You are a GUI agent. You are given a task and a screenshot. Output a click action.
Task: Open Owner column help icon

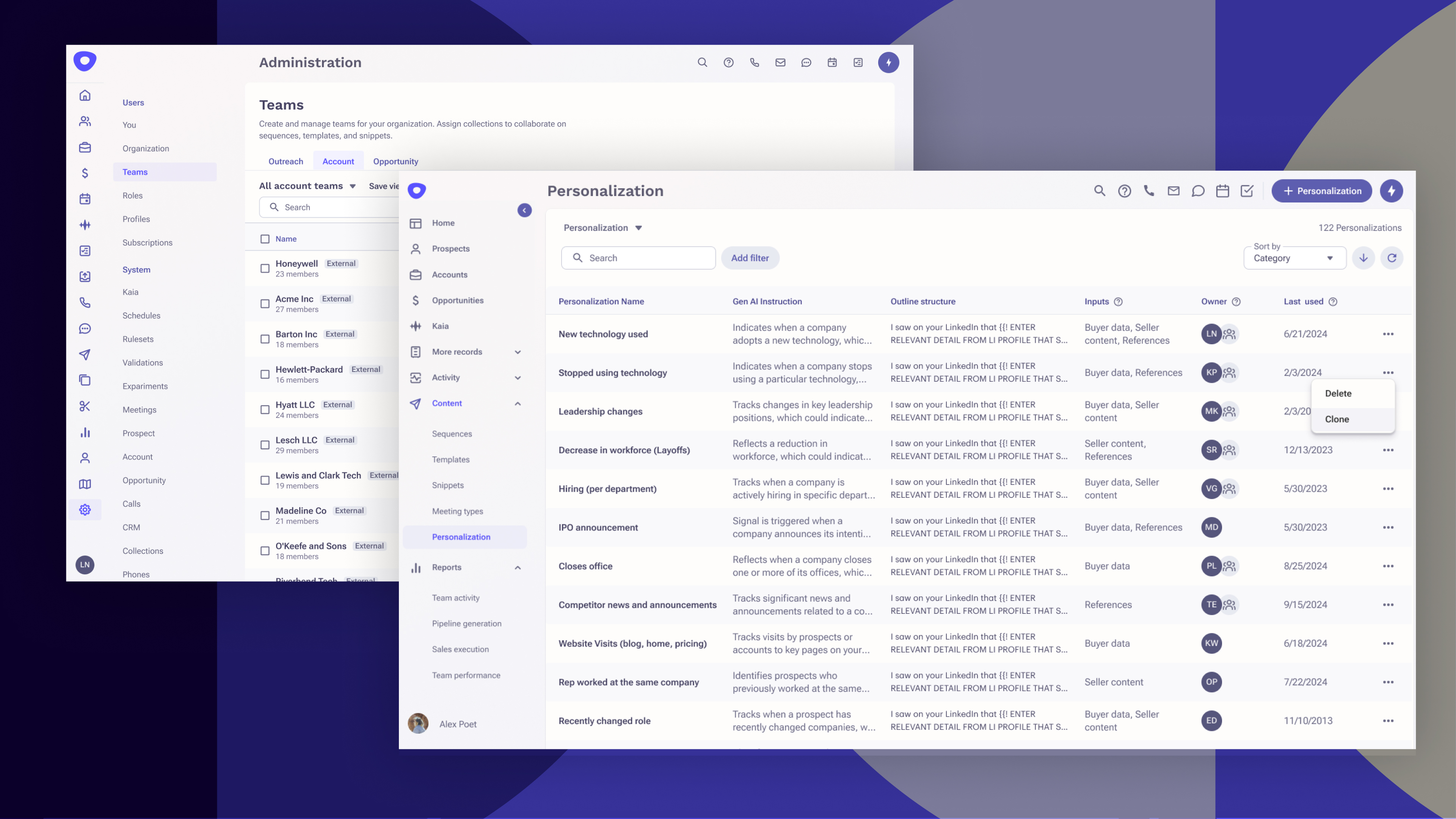(1236, 302)
